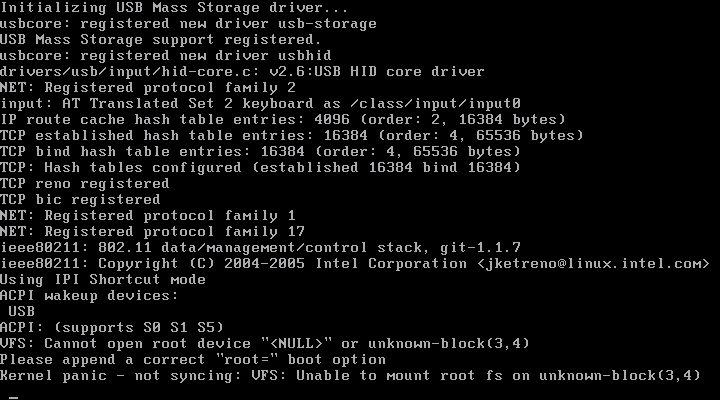The height and width of the screenshot is (400, 720).
Task: Click the TCP bind hash table entries line
Action: click(260, 152)
